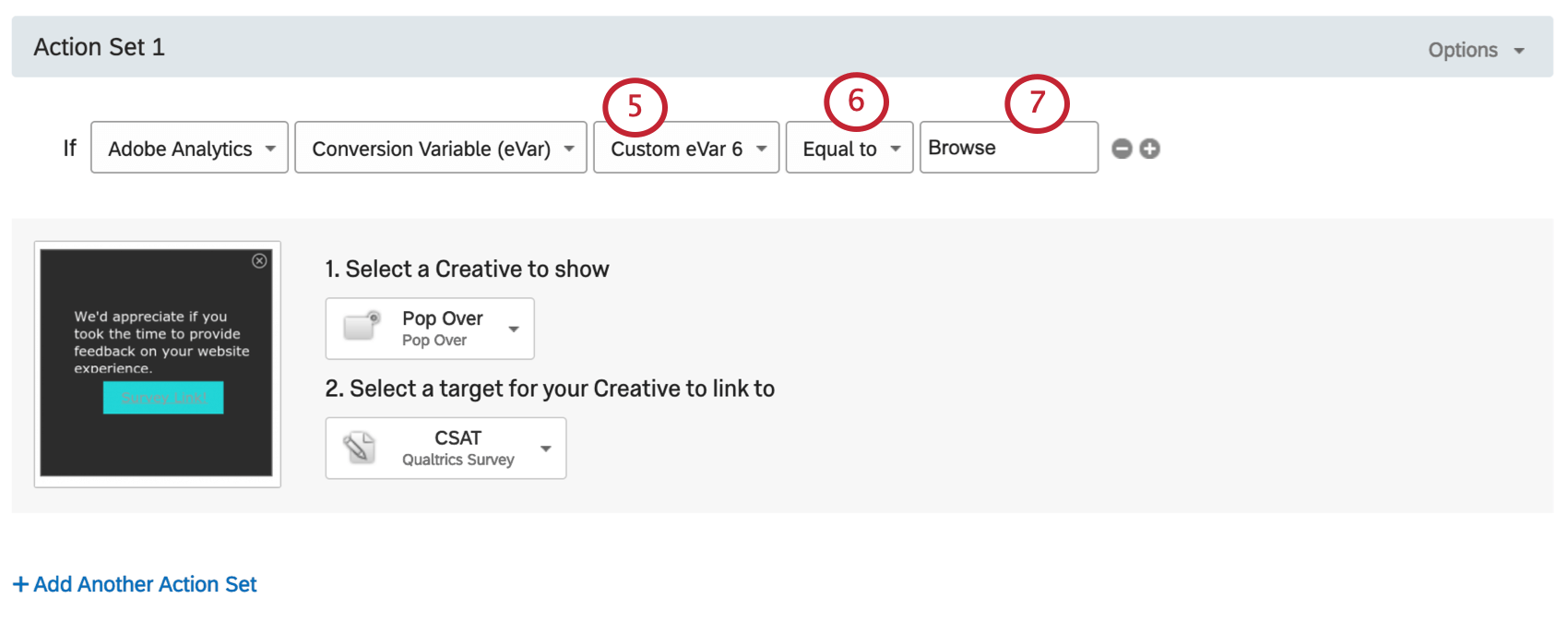1568x622 pixels.
Task: Open Conversion Variable (eVar) dropdown
Action: click(x=441, y=148)
